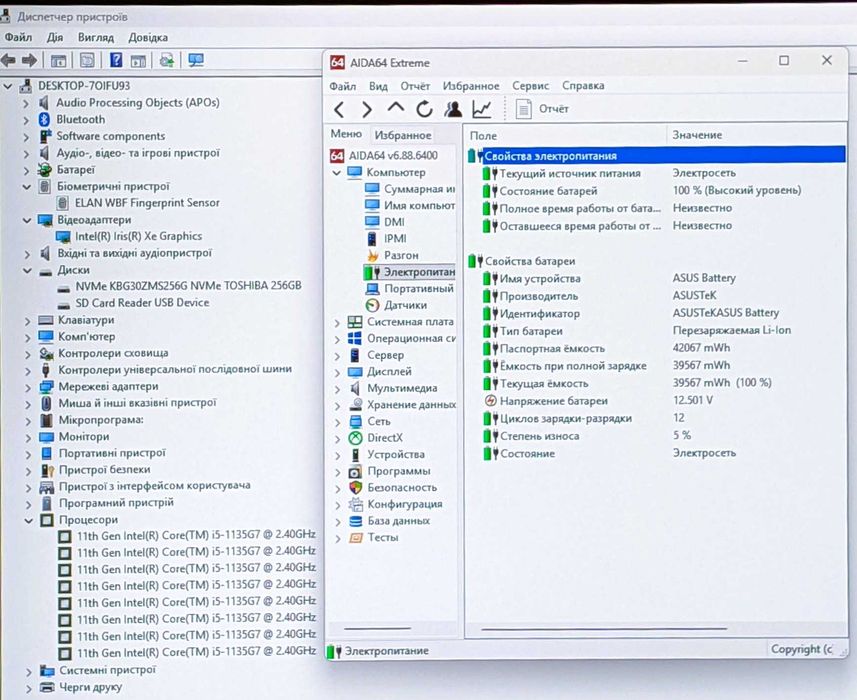Screen dimensions: 857x700
Task: Click the Поле column header
Action: tap(483, 136)
